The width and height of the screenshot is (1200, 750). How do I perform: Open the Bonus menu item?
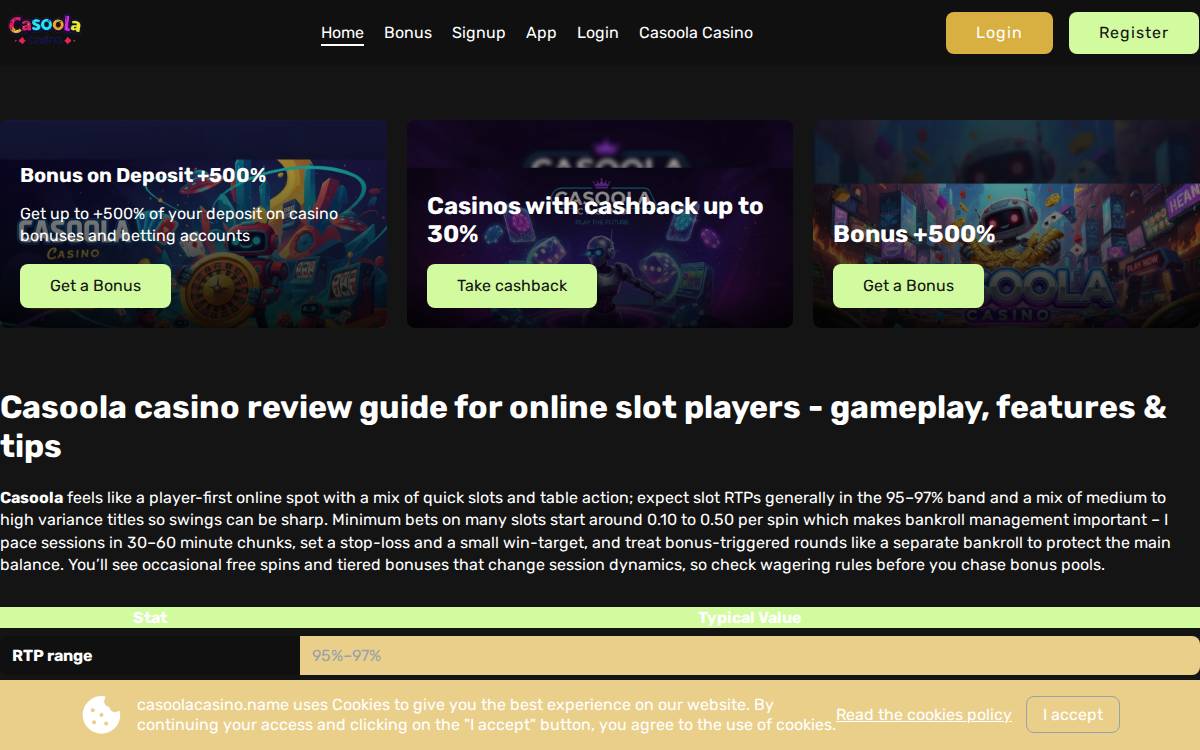[408, 32]
